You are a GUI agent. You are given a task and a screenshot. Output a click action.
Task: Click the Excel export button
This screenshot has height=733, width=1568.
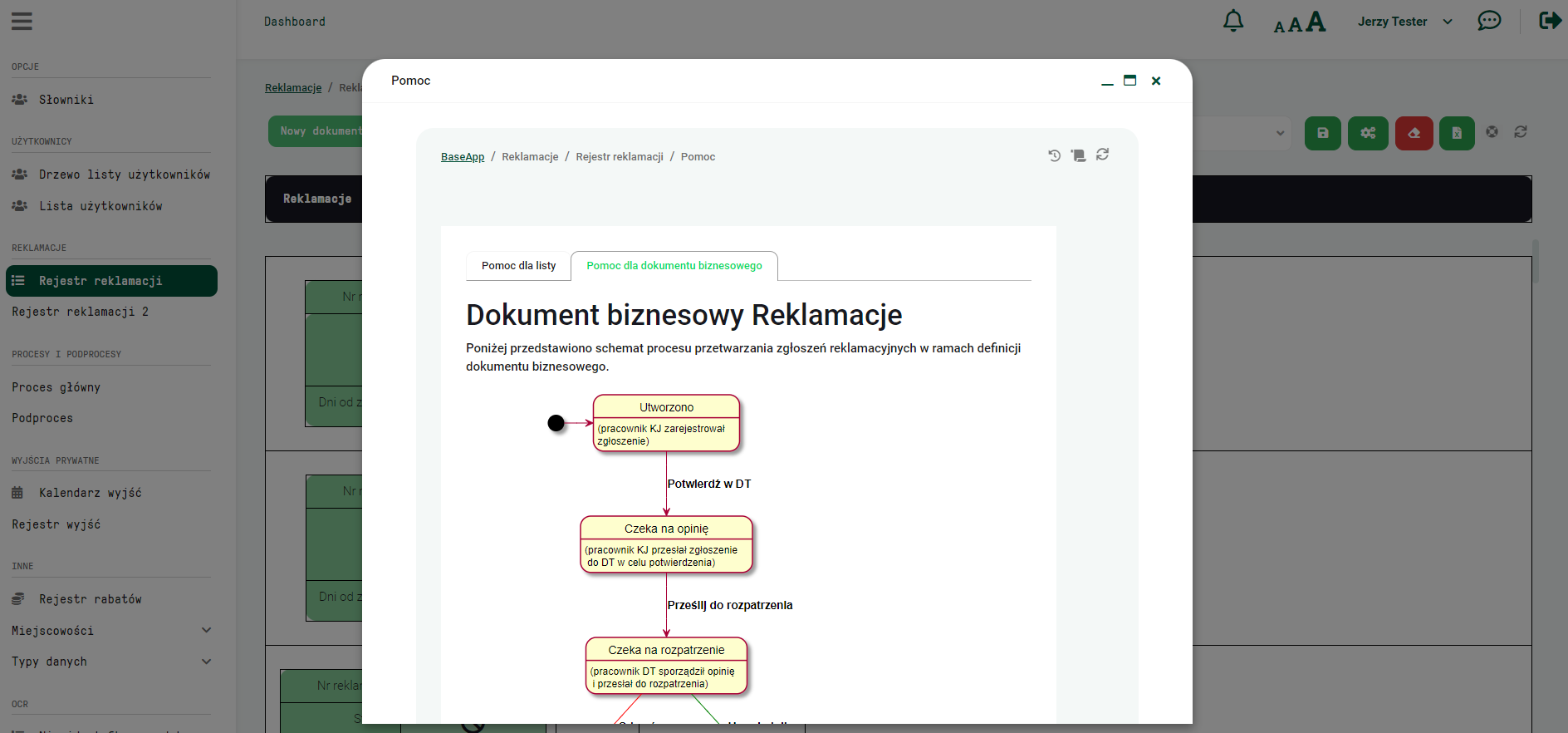coord(1457,133)
